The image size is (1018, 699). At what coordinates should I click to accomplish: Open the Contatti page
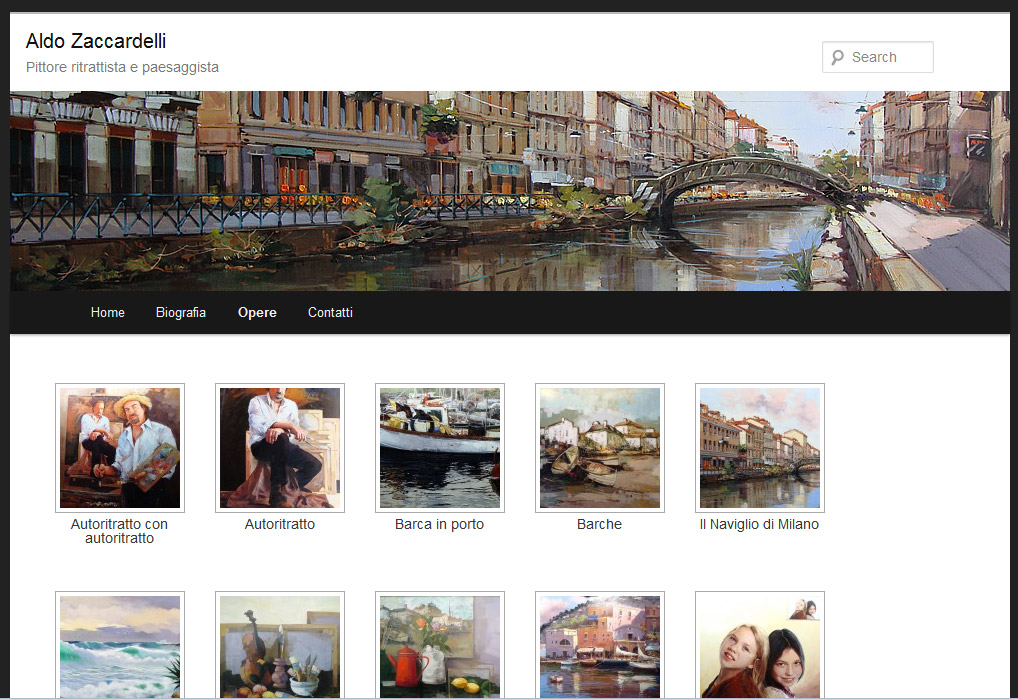click(330, 312)
